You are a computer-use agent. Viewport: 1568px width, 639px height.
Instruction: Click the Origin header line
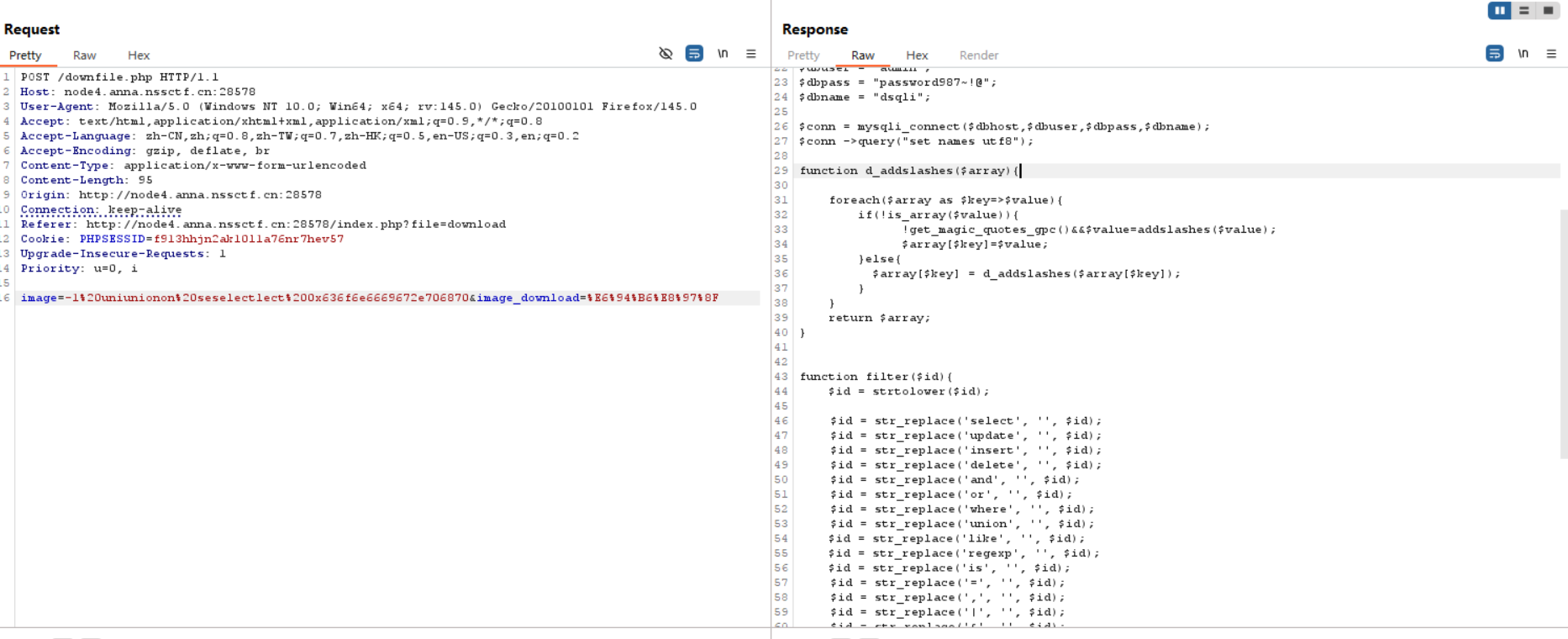pos(171,194)
